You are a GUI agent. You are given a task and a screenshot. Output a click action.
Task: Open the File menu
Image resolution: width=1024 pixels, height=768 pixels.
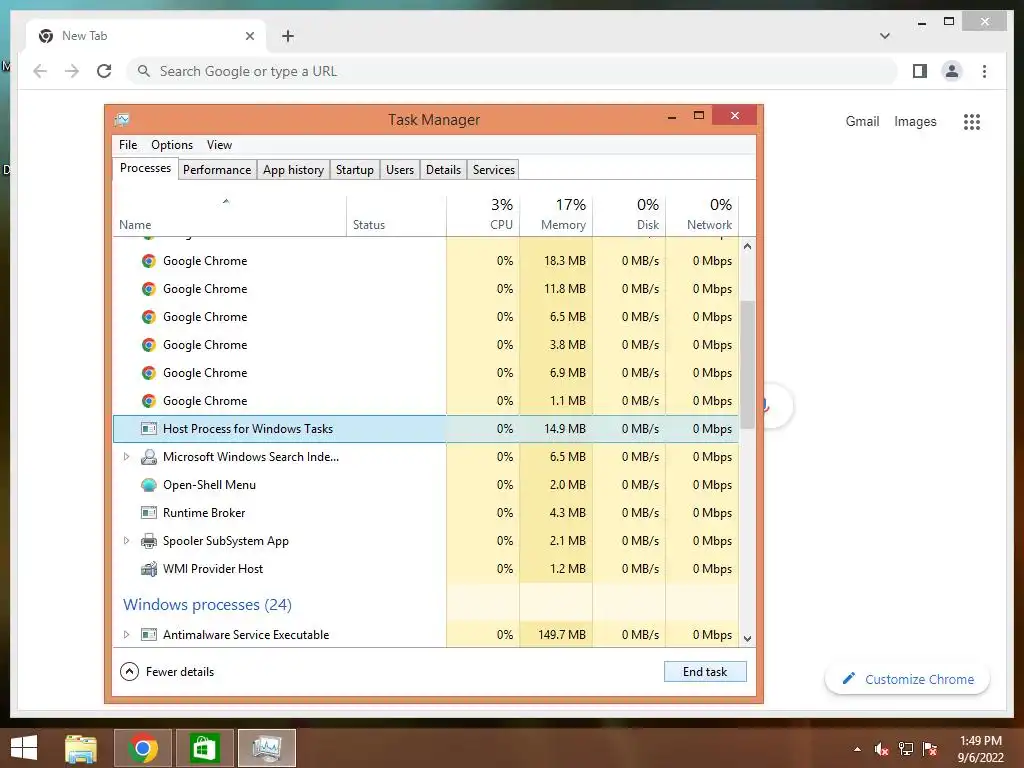click(x=128, y=145)
